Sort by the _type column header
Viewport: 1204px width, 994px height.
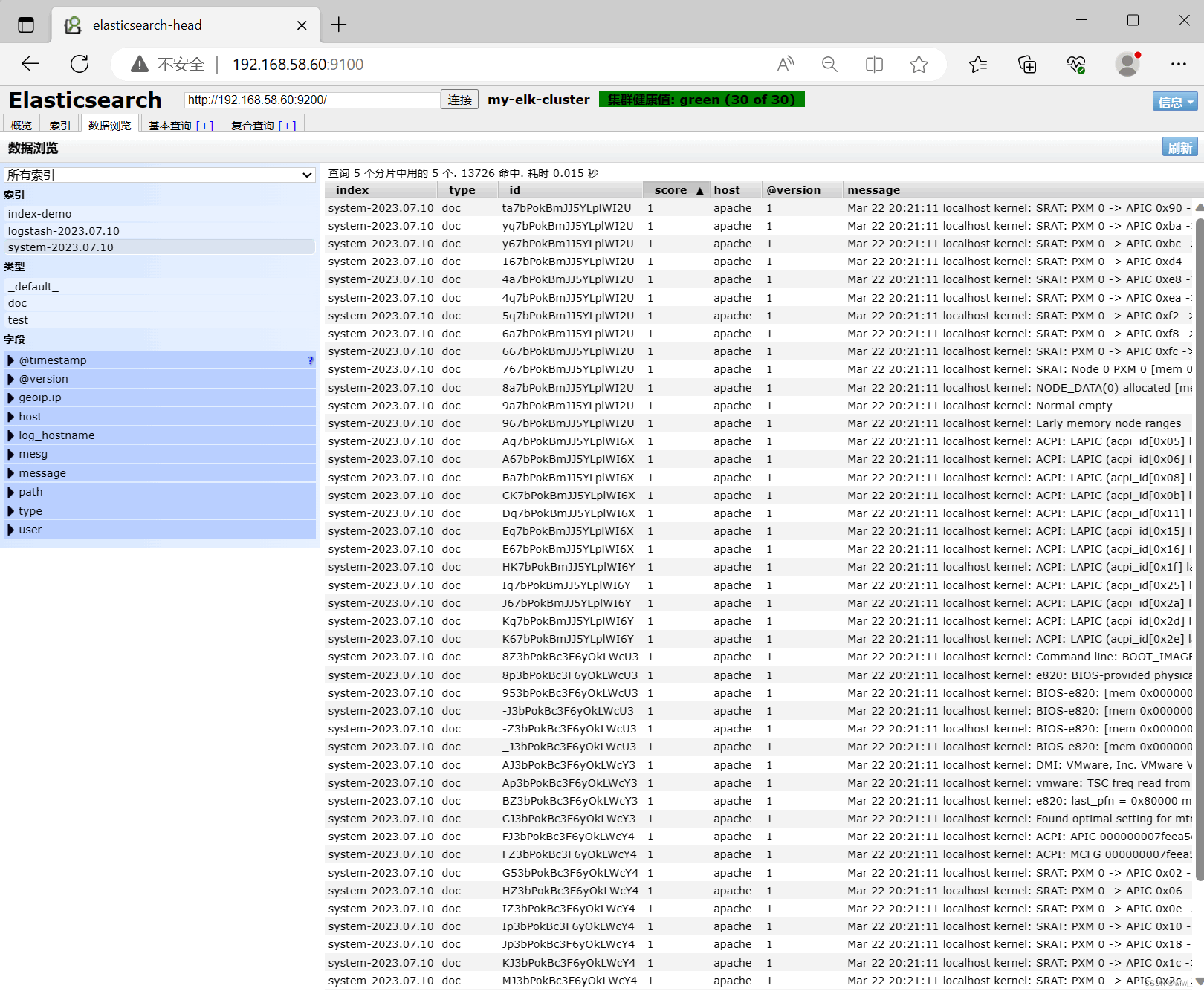click(x=467, y=190)
